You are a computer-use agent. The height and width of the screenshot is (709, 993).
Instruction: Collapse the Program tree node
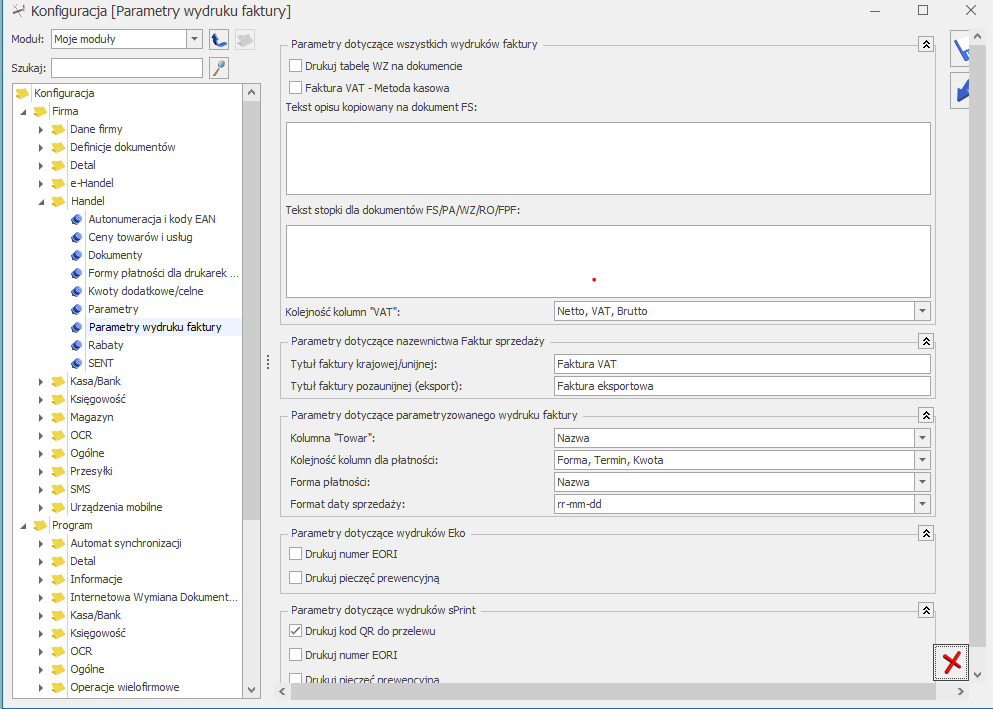click(23, 526)
